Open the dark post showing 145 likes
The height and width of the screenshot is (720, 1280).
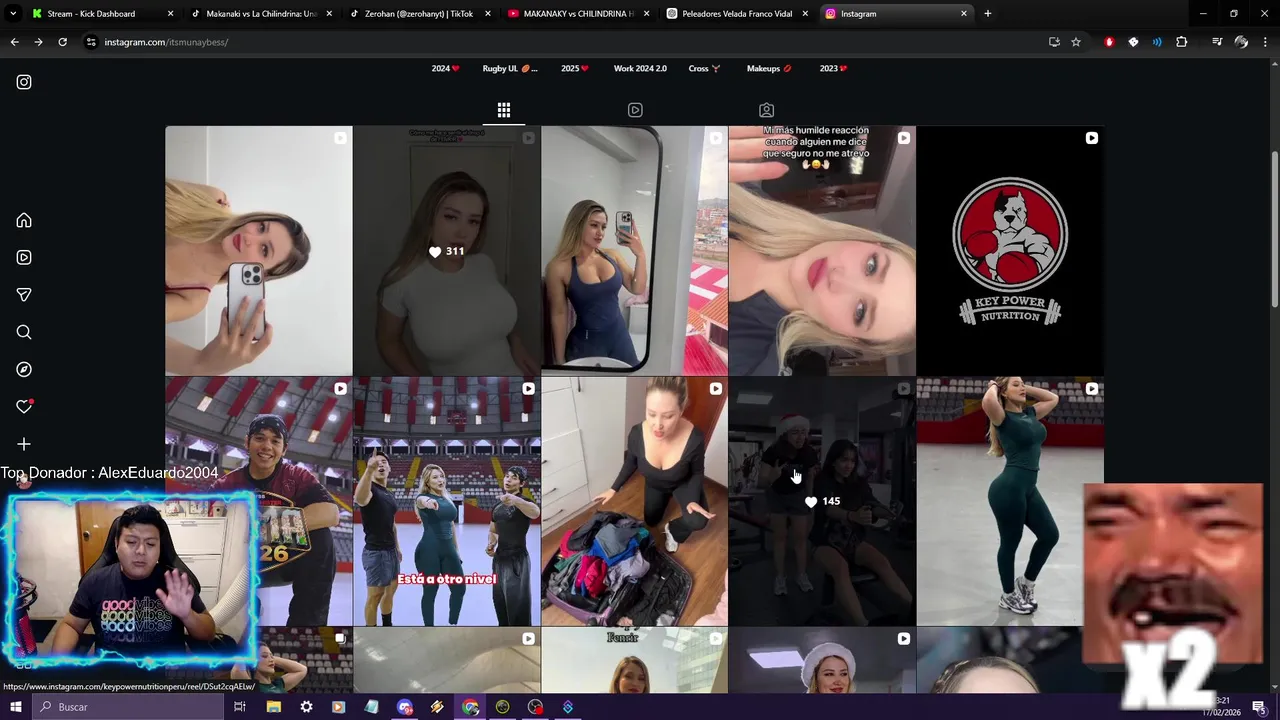[x=822, y=501]
